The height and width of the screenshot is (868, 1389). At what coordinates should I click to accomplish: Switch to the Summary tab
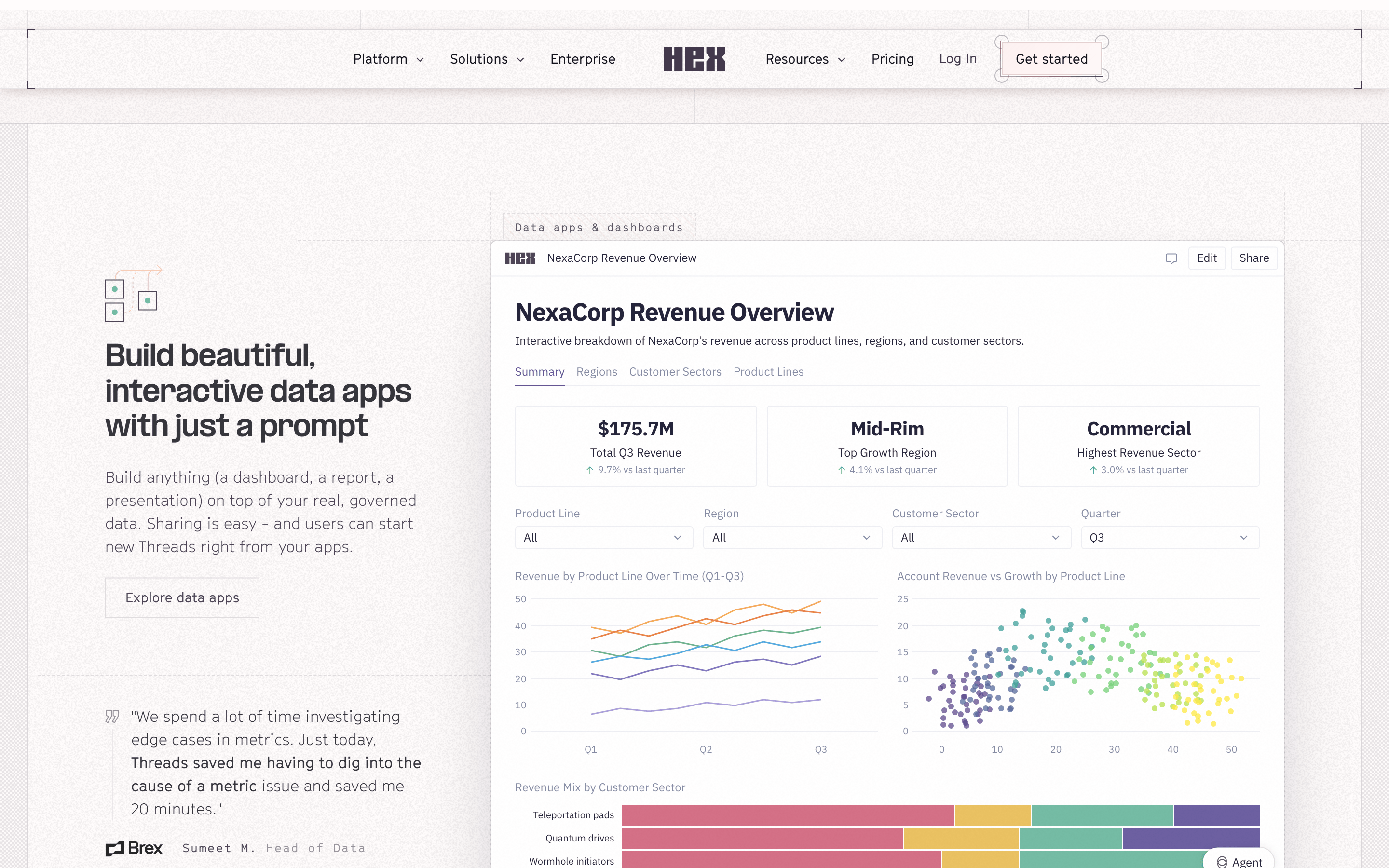click(x=540, y=372)
